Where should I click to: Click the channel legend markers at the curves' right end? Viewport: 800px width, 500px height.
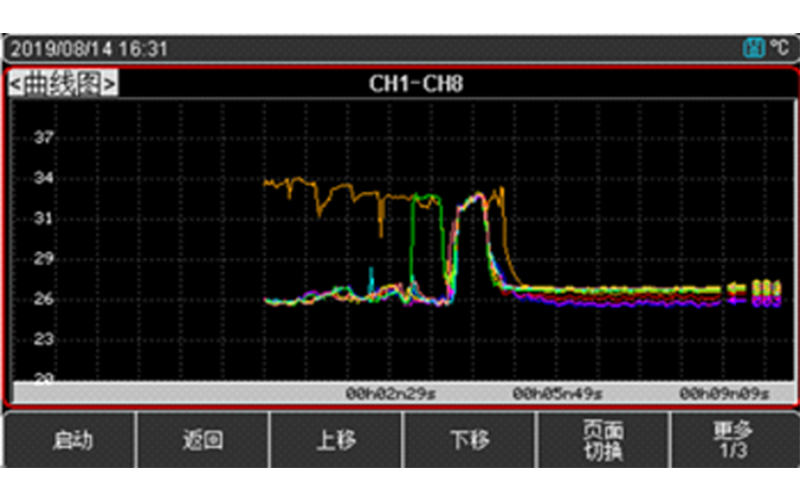755,292
